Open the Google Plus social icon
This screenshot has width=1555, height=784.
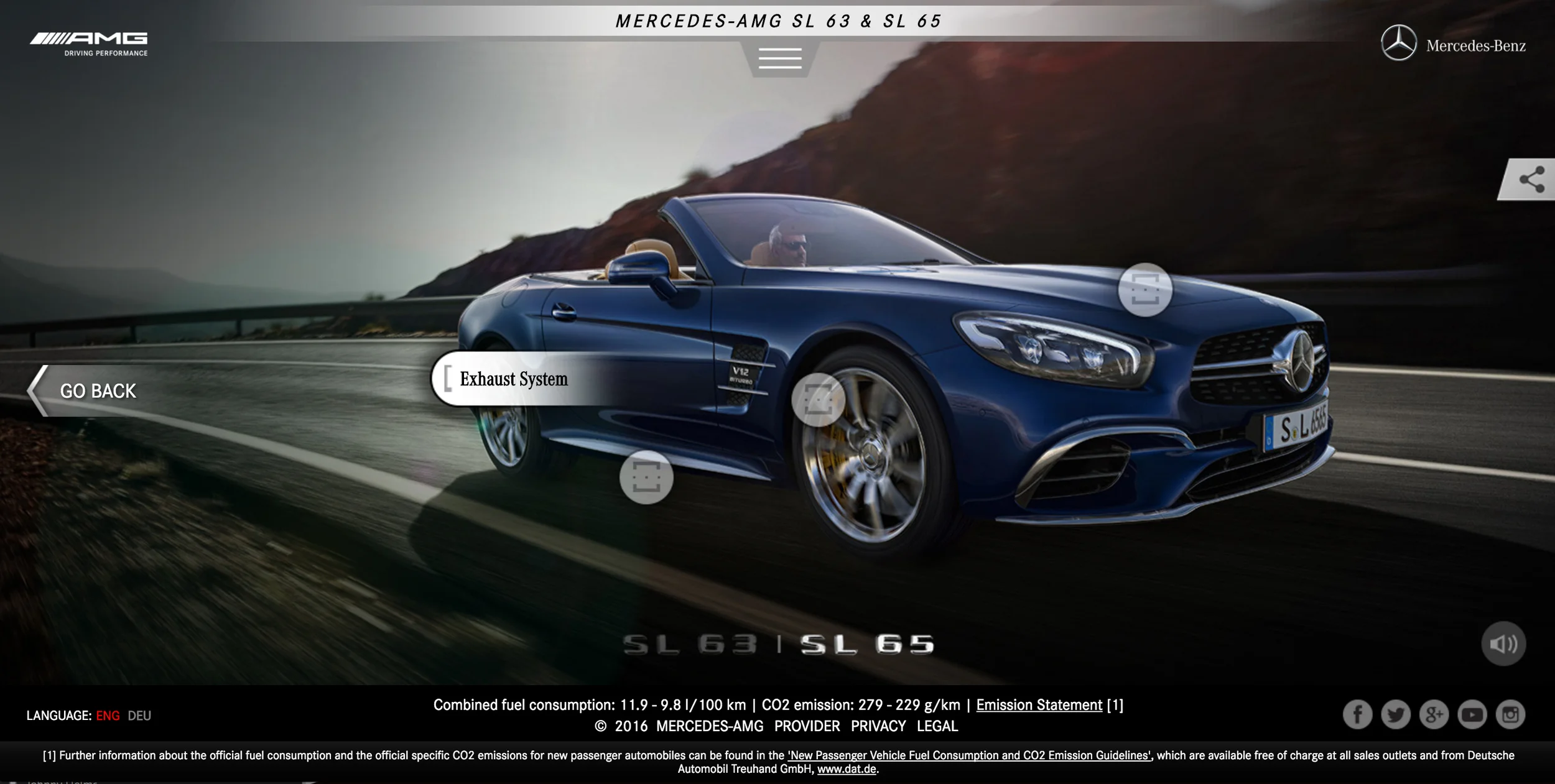tap(1434, 714)
